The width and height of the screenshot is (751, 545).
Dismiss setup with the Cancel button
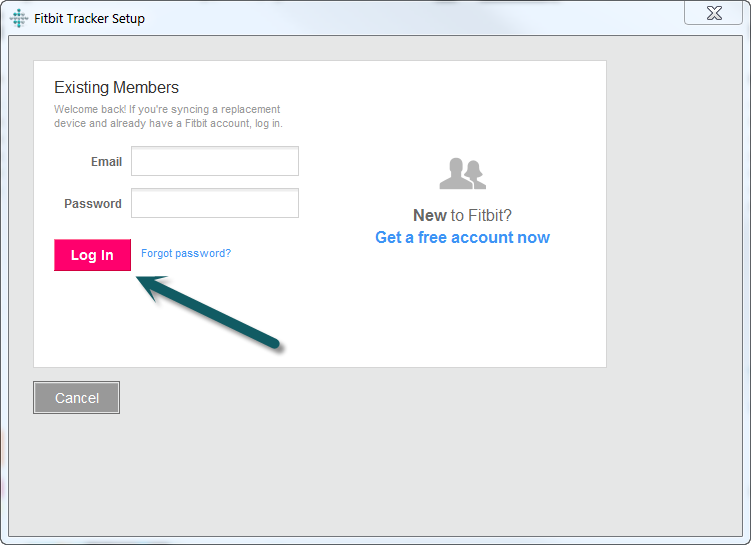77,397
